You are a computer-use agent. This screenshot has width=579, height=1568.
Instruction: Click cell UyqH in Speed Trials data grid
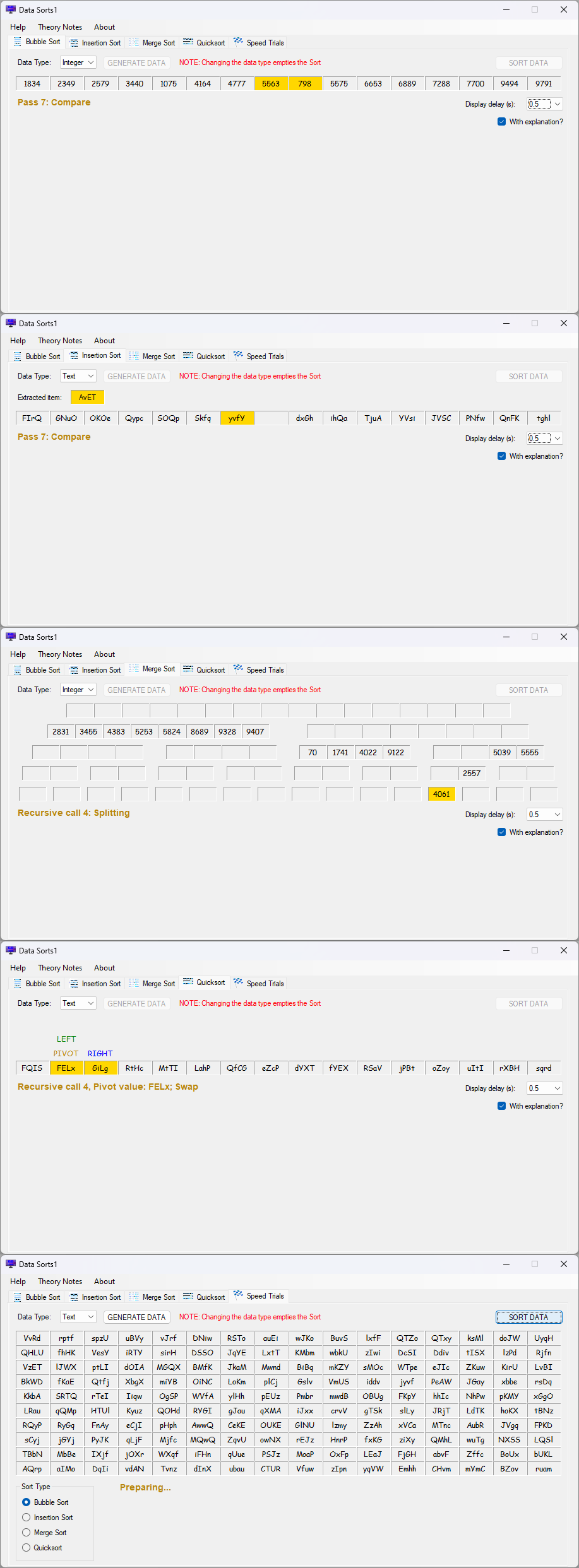(544, 1338)
